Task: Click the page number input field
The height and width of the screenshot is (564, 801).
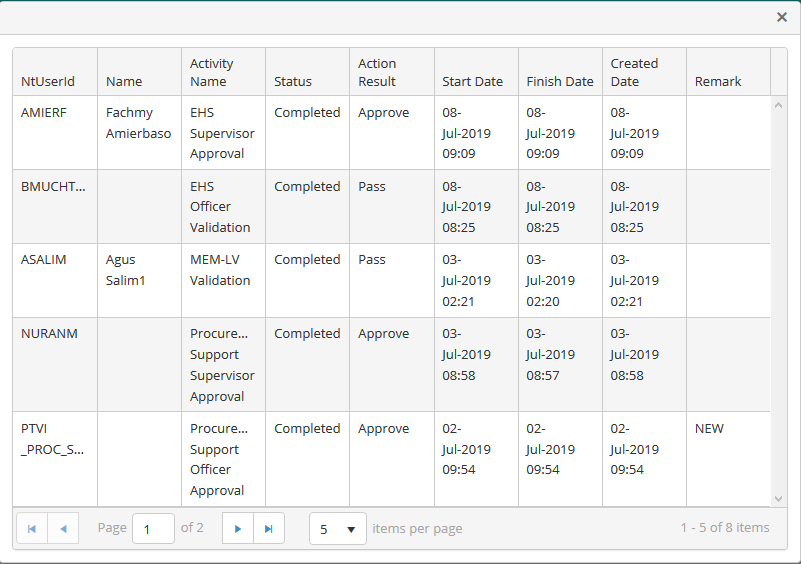Action: (153, 528)
